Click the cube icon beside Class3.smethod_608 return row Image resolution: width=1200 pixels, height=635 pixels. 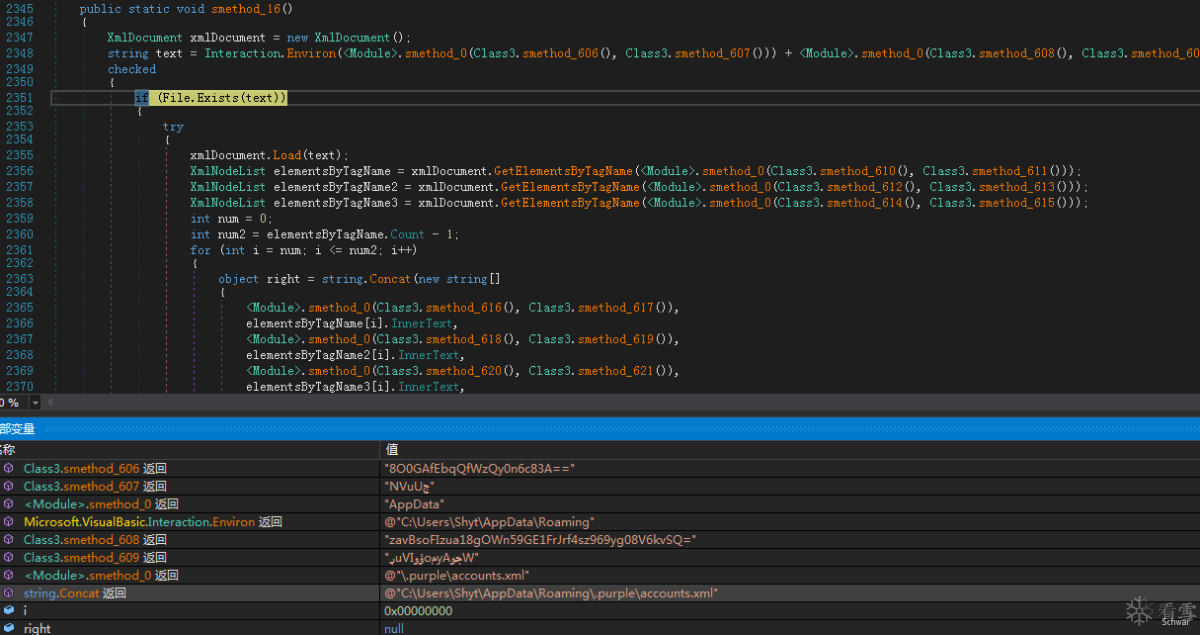9,539
